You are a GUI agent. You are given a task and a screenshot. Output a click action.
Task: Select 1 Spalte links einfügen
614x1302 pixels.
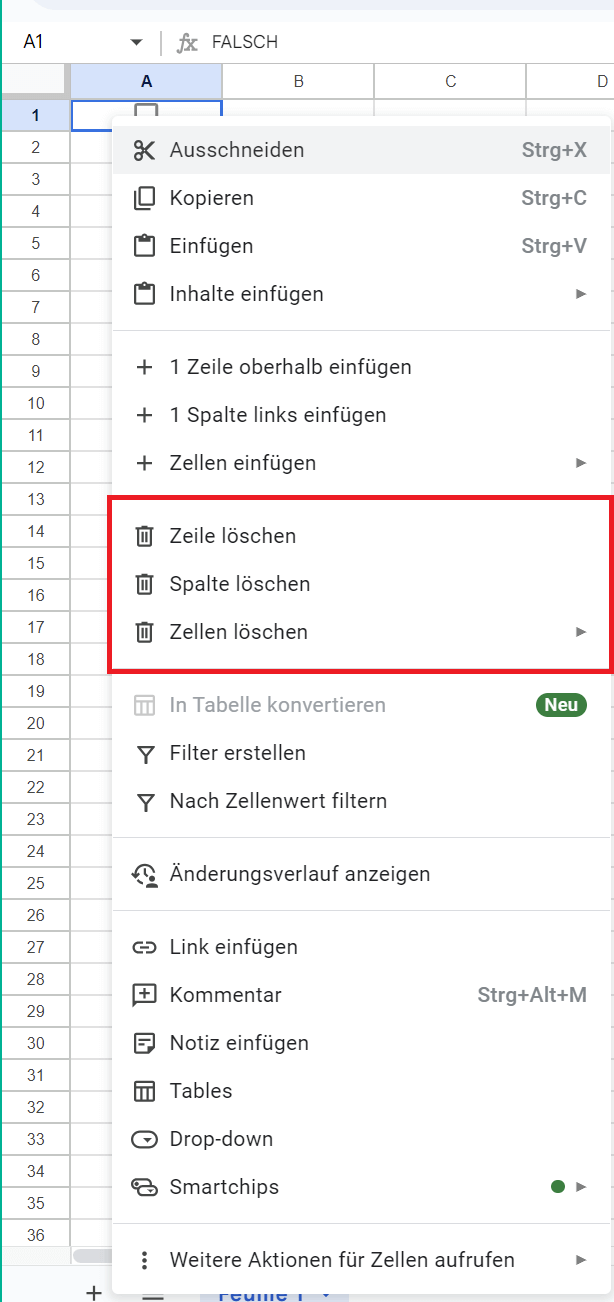tap(277, 415)
